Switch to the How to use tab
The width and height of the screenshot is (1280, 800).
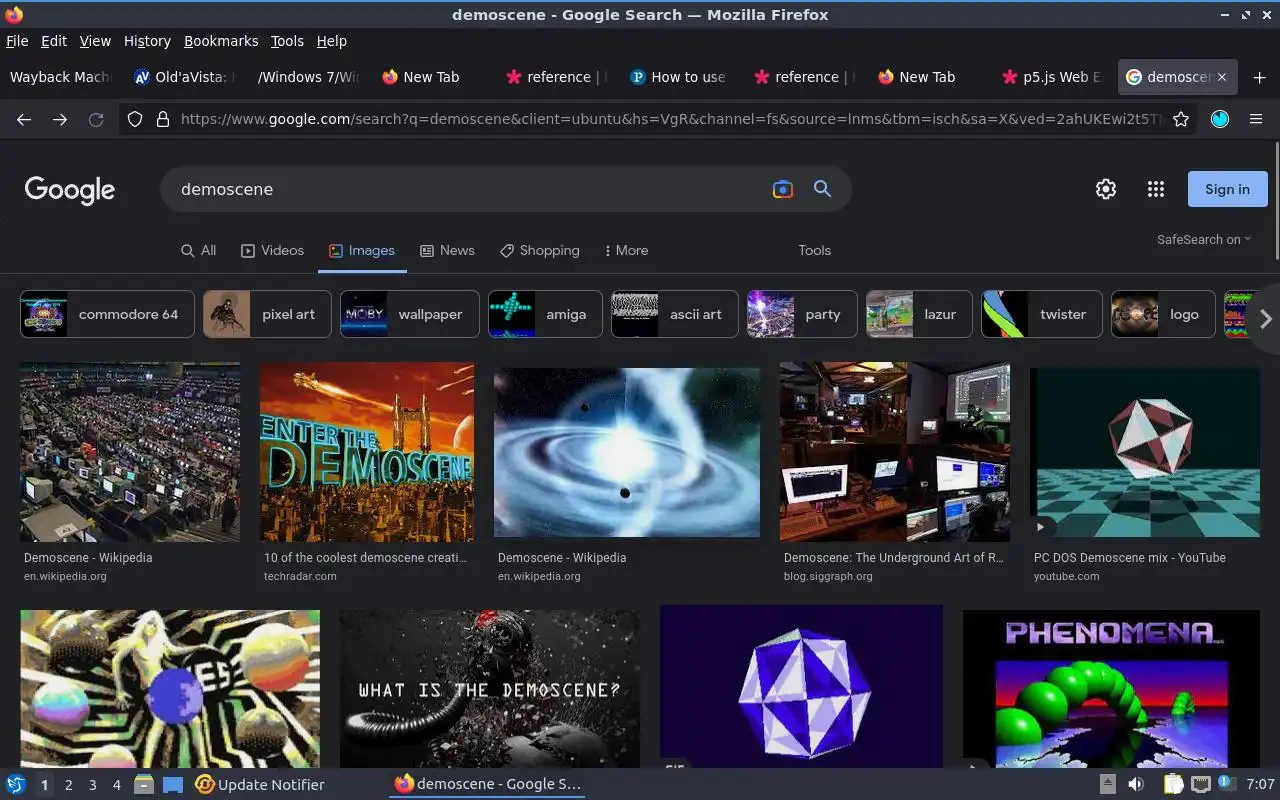coord(680,77)
